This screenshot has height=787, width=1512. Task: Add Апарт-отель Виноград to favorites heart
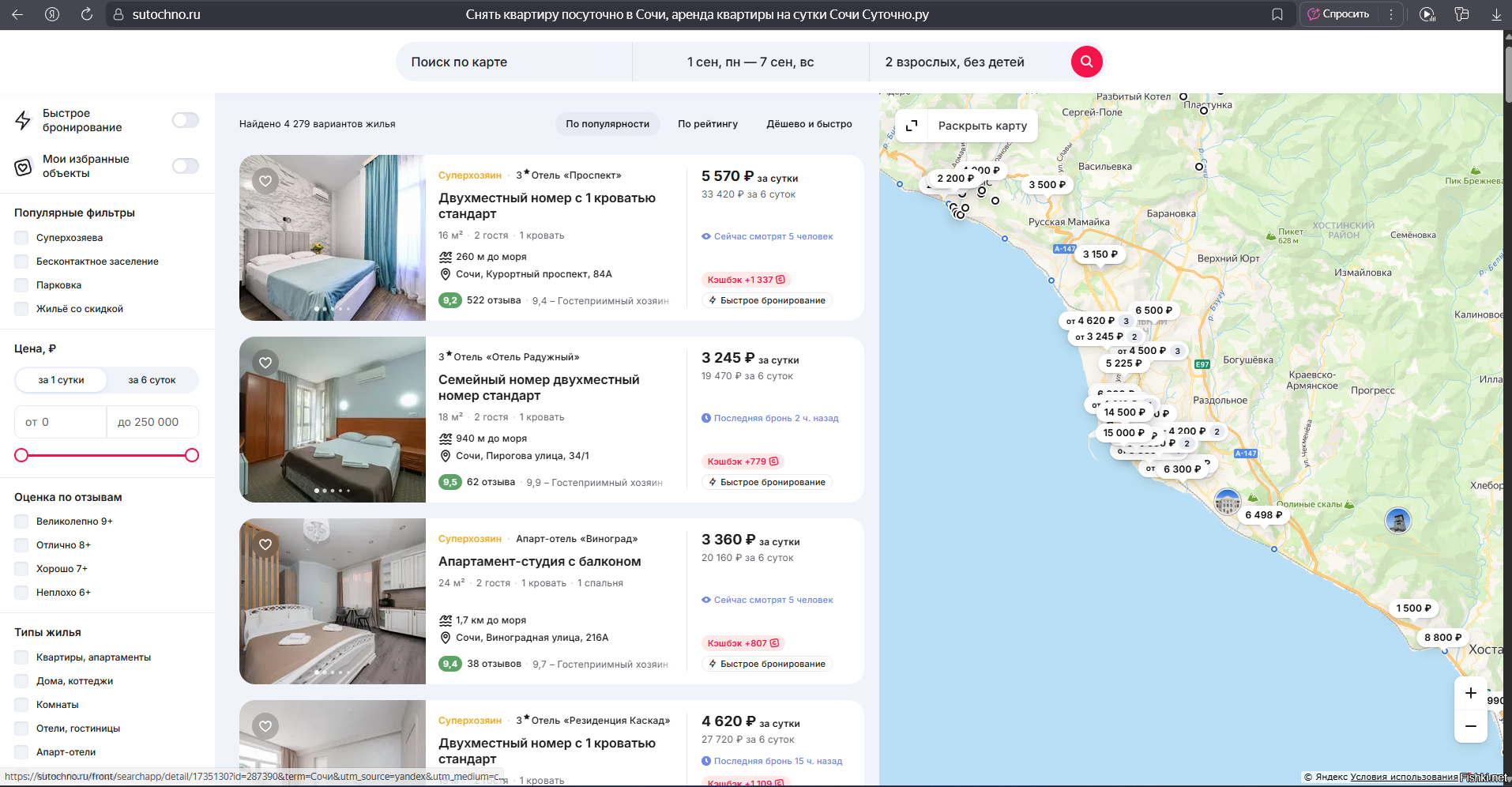265,544
